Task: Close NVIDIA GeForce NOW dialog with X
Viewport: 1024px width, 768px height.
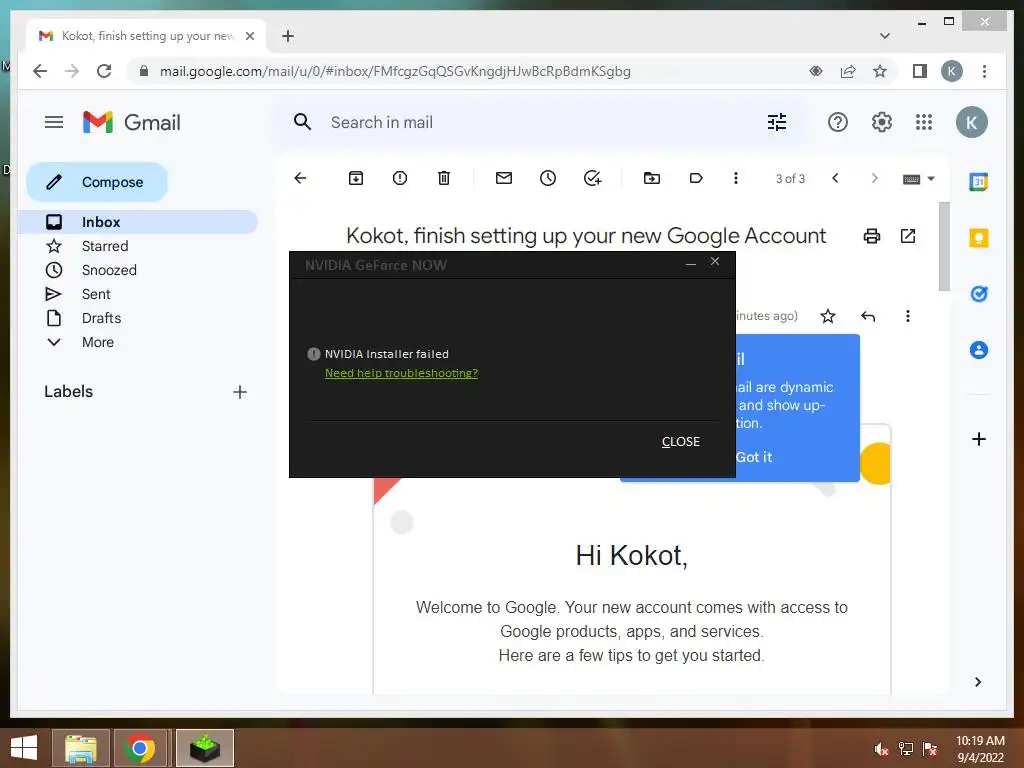Action: 715,261
